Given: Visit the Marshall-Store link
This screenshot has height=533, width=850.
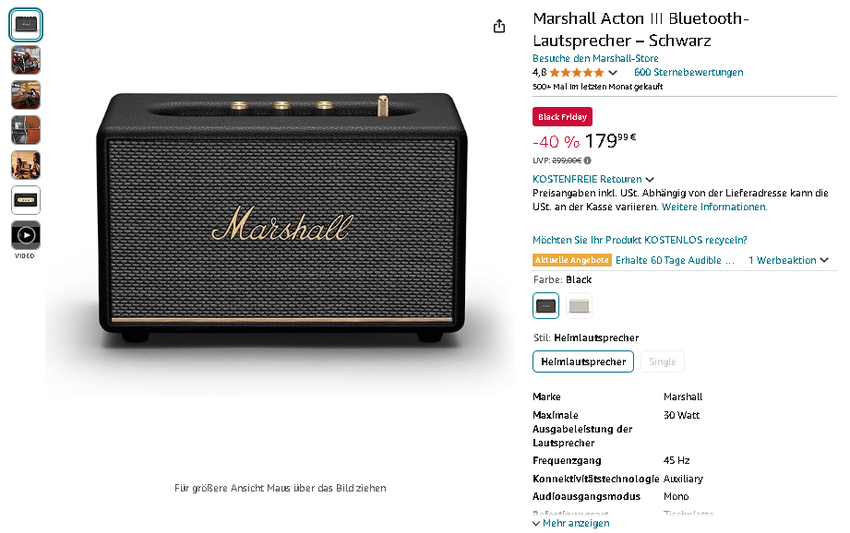Looking at the screenshot, I should click(x=595, y=59).
